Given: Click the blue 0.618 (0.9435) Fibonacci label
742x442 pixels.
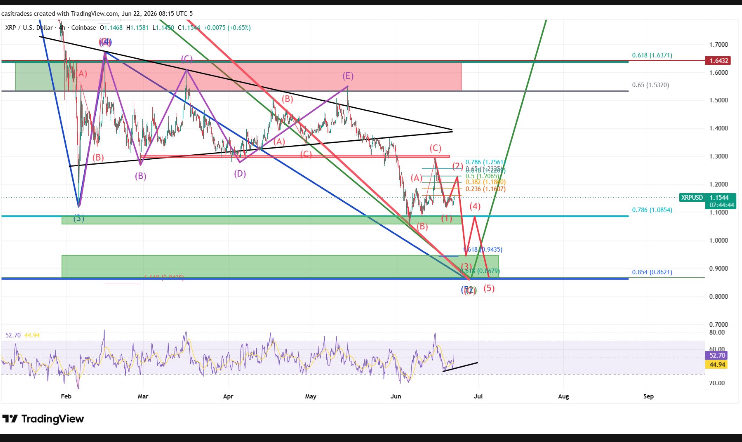Looking at the screenshot, I should tap(483, 249).
